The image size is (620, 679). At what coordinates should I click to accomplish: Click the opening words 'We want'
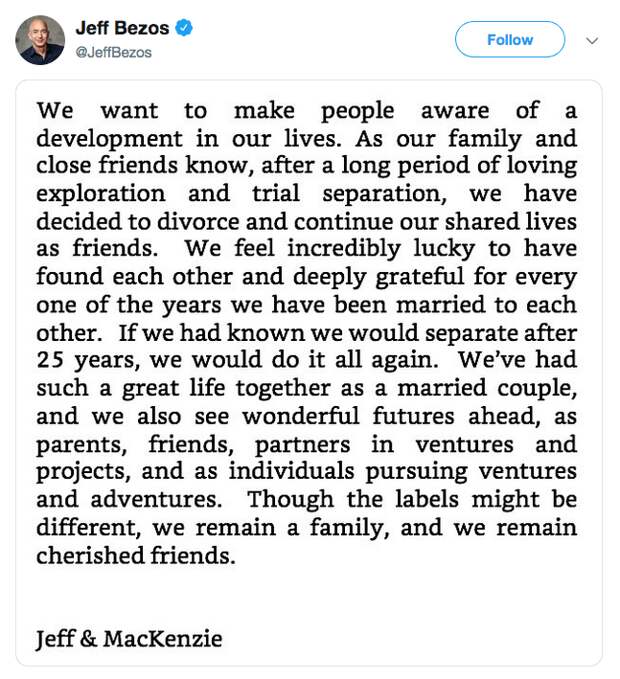[x=97, y=110]
